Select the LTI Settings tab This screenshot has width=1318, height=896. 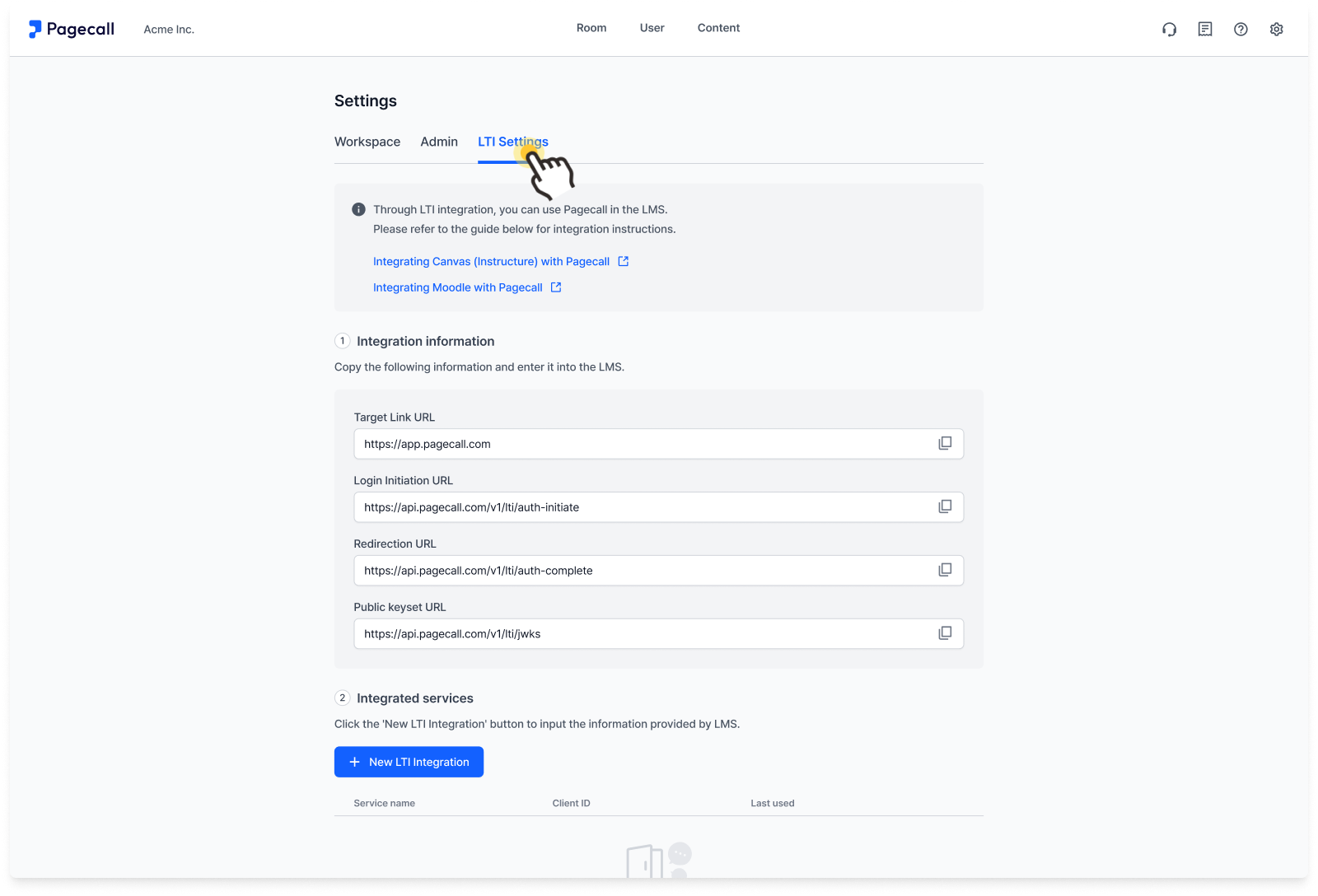point(513,142)
